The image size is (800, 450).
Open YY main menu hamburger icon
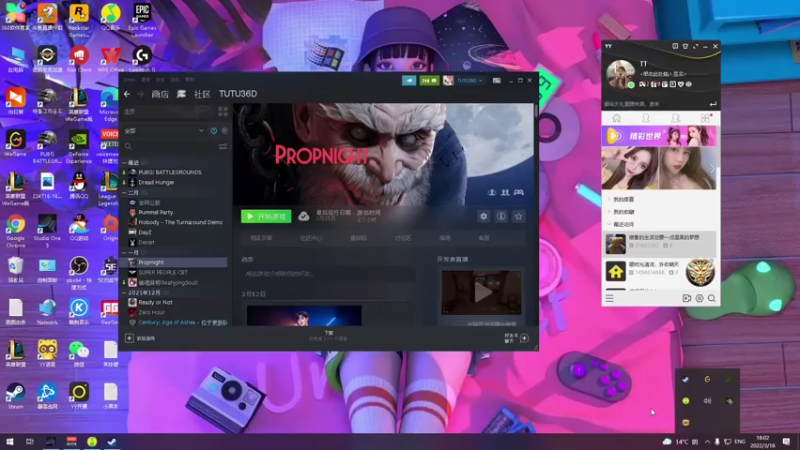[x=610, y=298]
